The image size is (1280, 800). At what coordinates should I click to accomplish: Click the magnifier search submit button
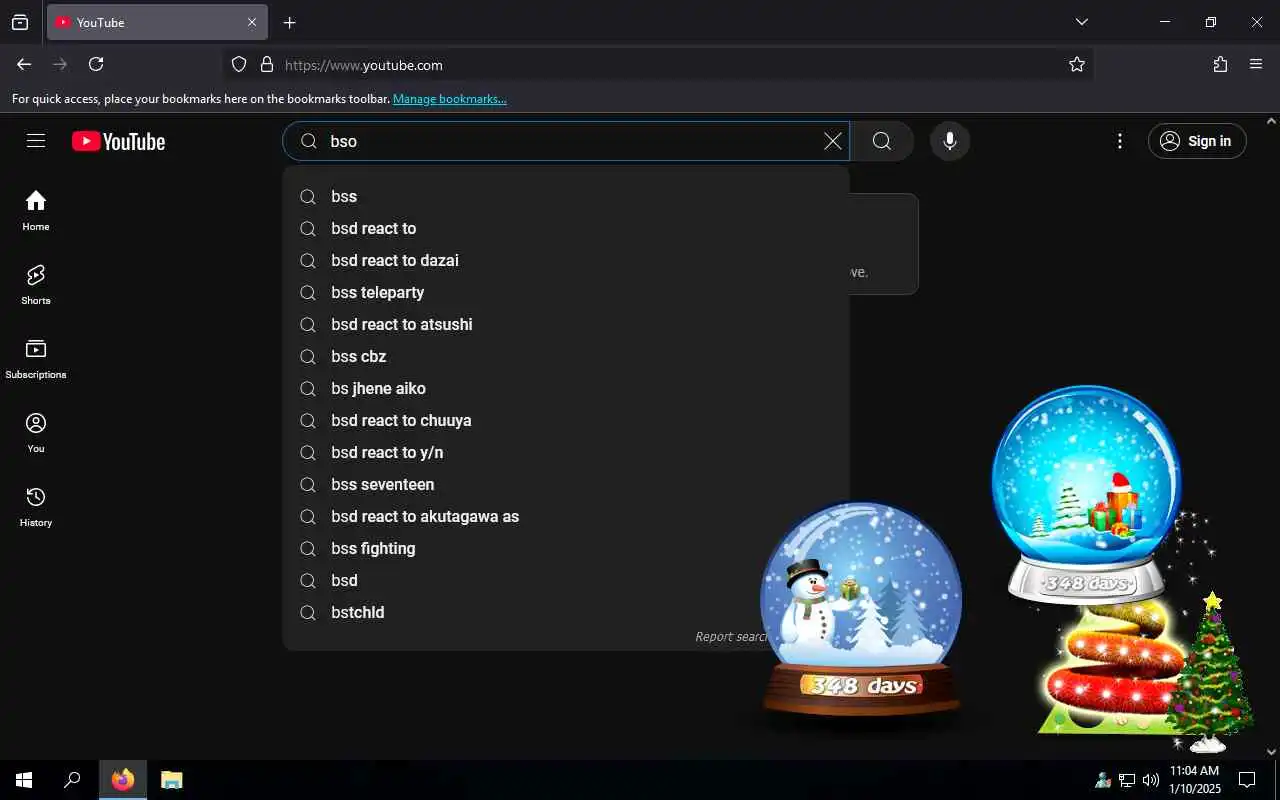[882, 141]
